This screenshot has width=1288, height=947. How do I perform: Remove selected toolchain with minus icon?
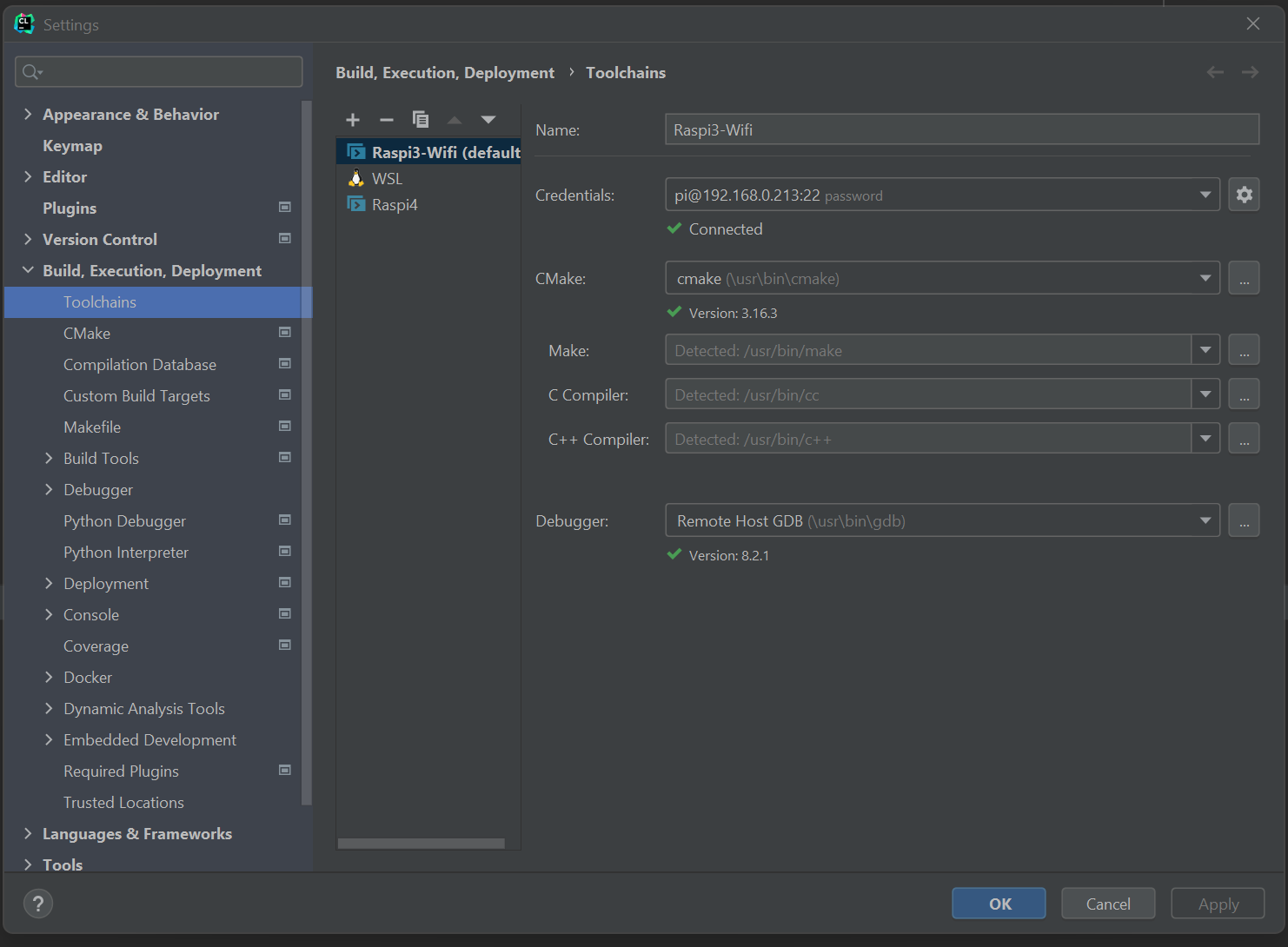387,120
